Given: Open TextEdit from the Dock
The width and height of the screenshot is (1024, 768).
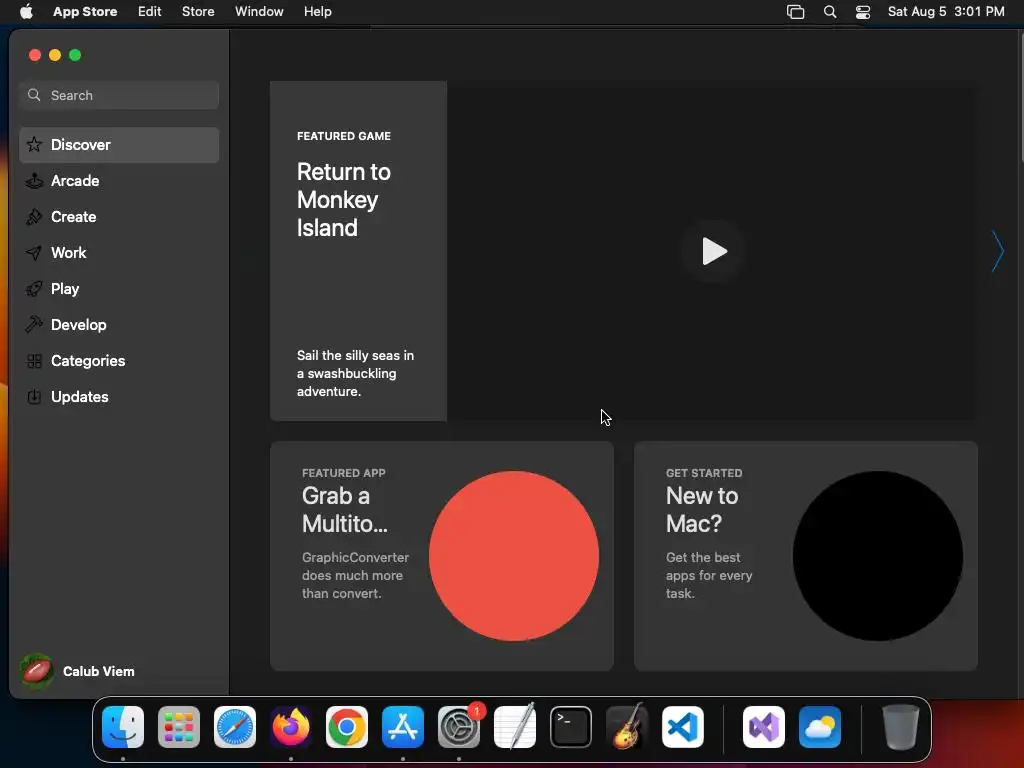Looking at the screenshot, I should point(515,727).
